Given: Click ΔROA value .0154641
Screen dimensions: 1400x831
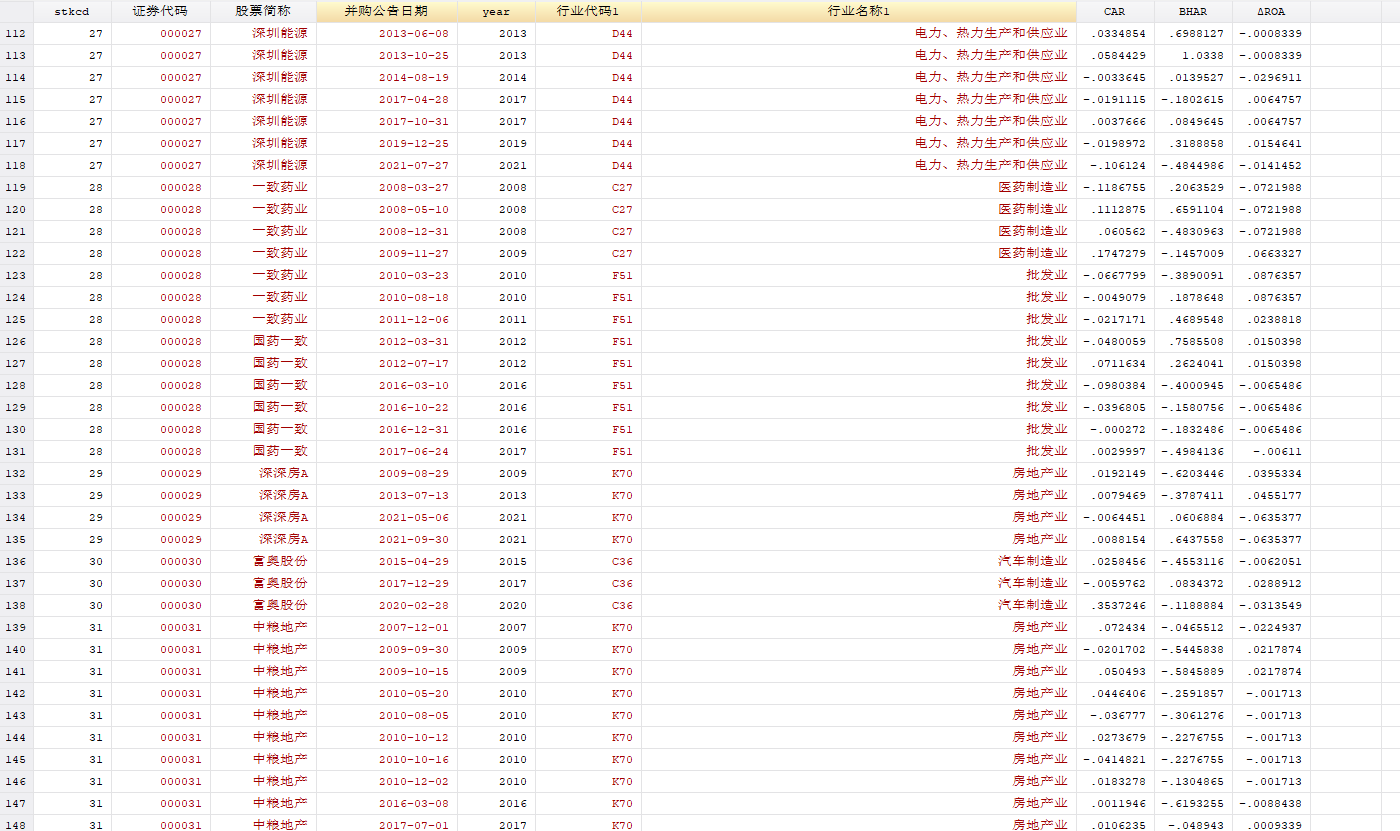Looking at the screenshot, I should click(1274, 143).
